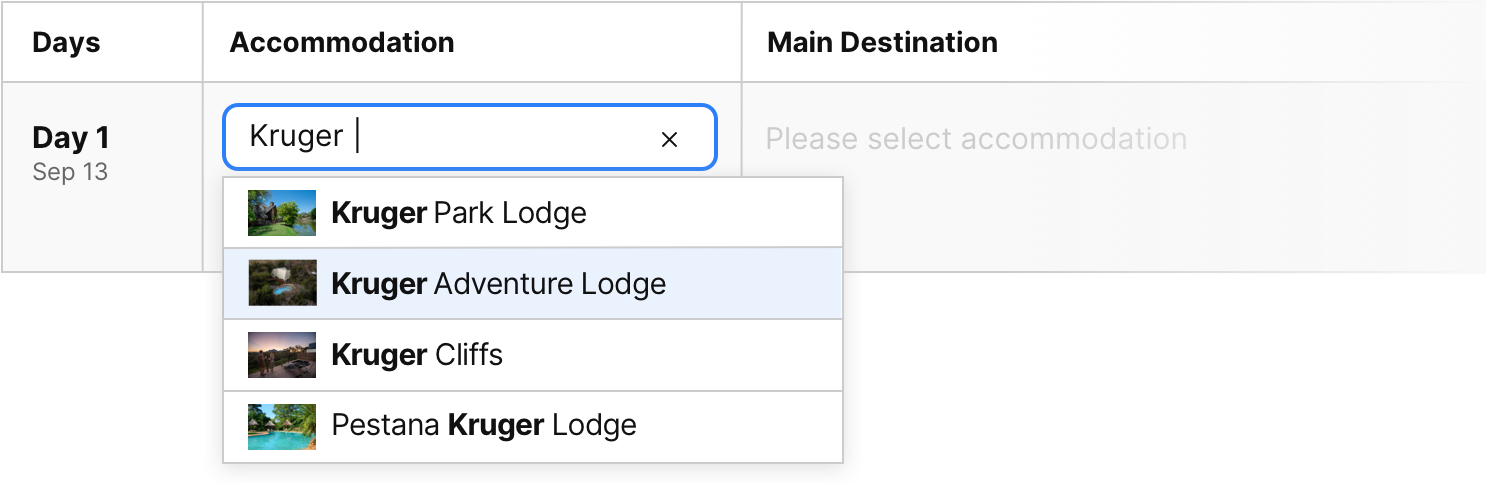
Task: Select the Day 1 row label
Action: 71,138
